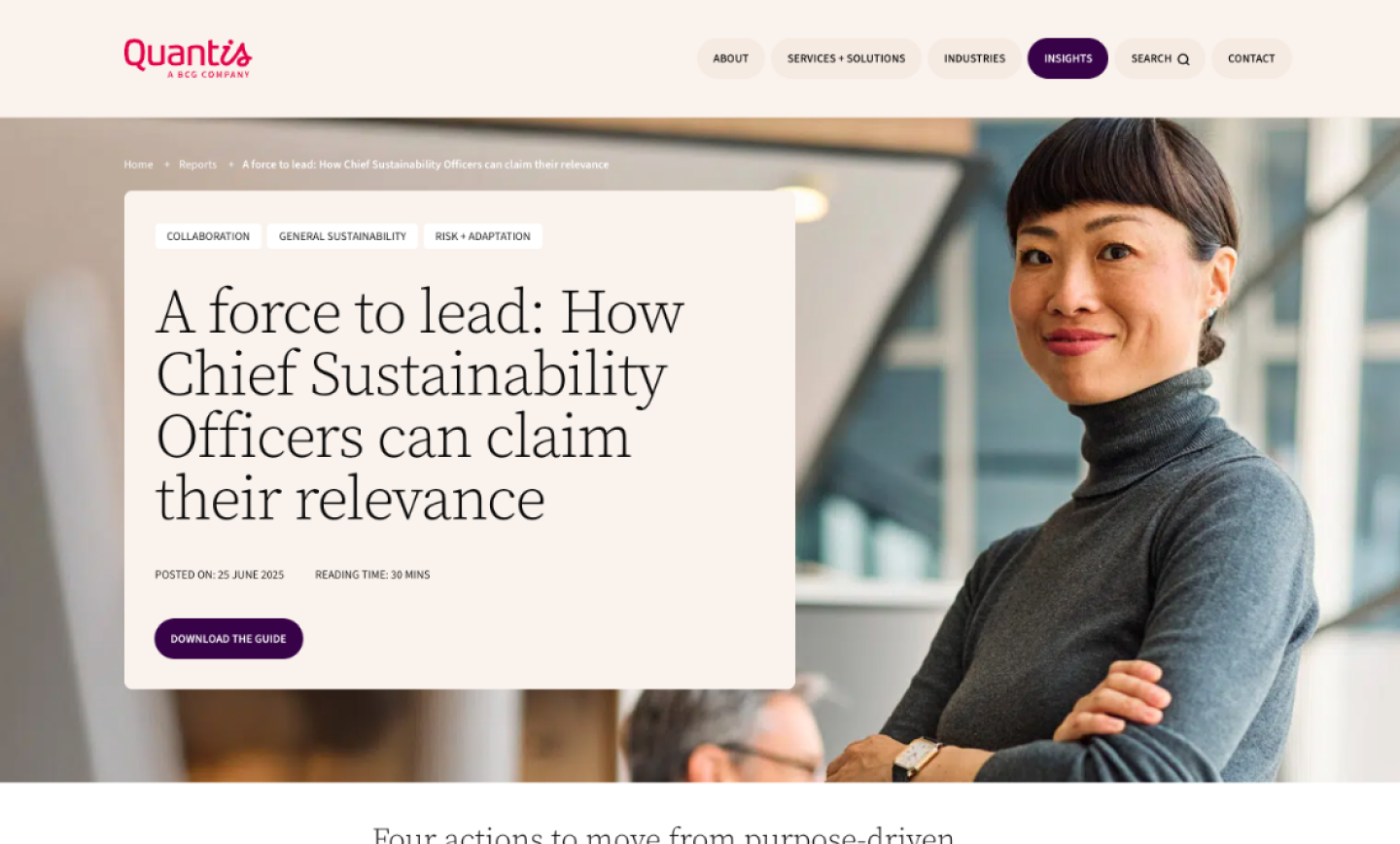The width and height of the screenshot is (1400, 844).
Task: Open the About menu
Action: [x=730, y=58]
